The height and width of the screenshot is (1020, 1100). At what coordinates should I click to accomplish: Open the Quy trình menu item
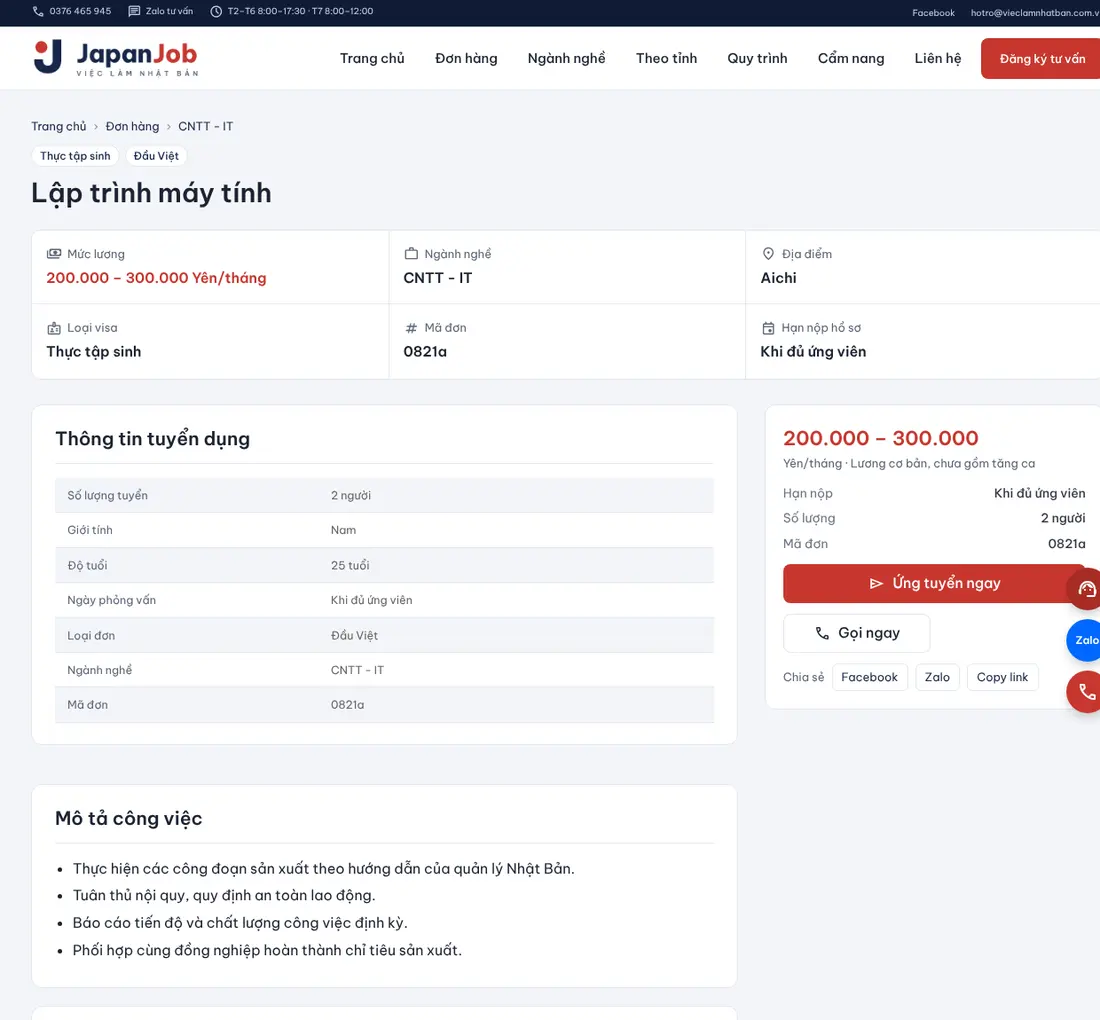pos(757,58)
